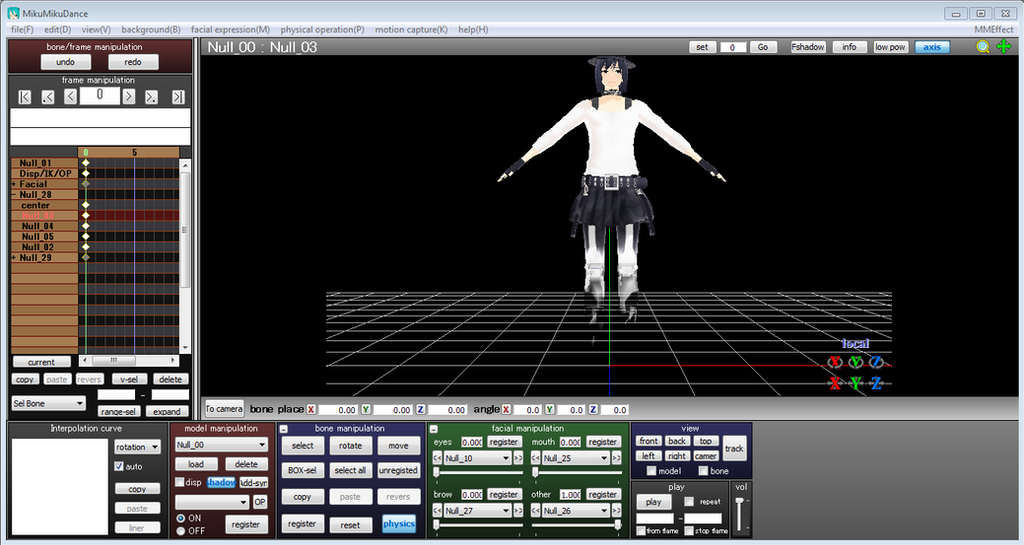Open the Null_10 eyes morph dropdown
The height and width of the screenshot is (545, 1024).
click(x=477, y=458)
